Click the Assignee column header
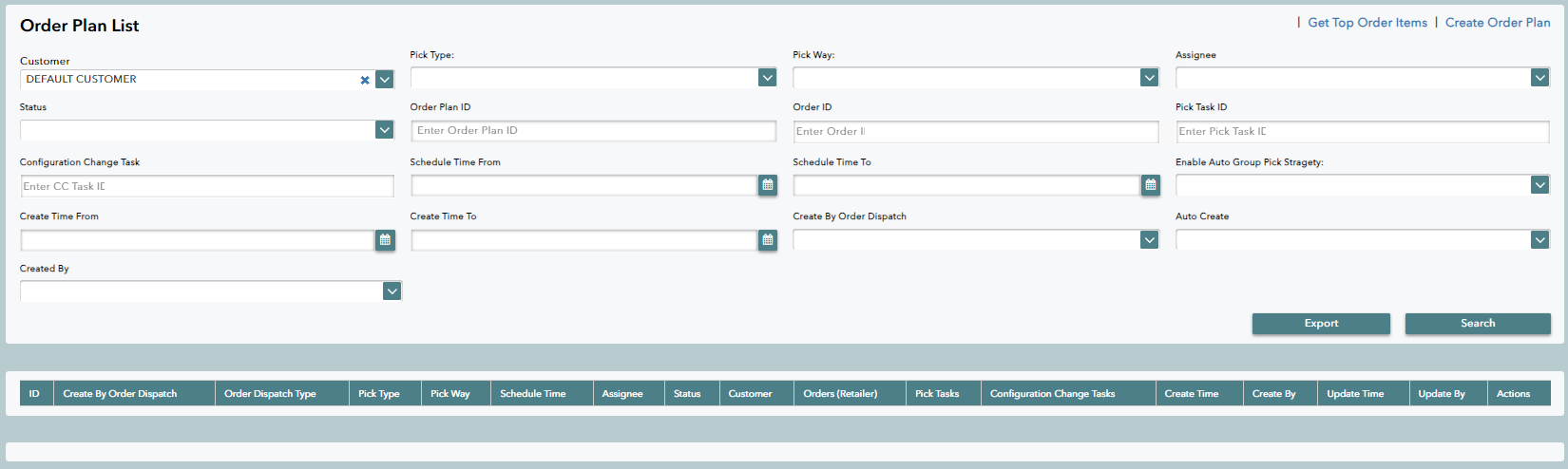1568x469 pixels. (x=628, y=393)
